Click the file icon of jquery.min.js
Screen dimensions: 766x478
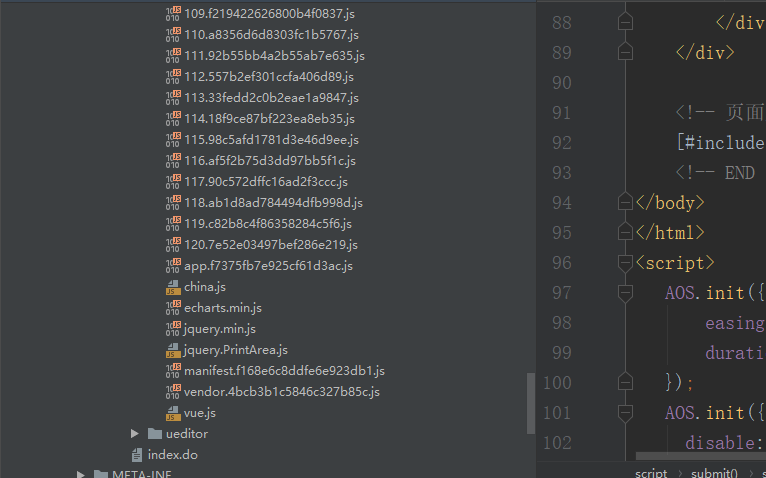coord(173,329)
